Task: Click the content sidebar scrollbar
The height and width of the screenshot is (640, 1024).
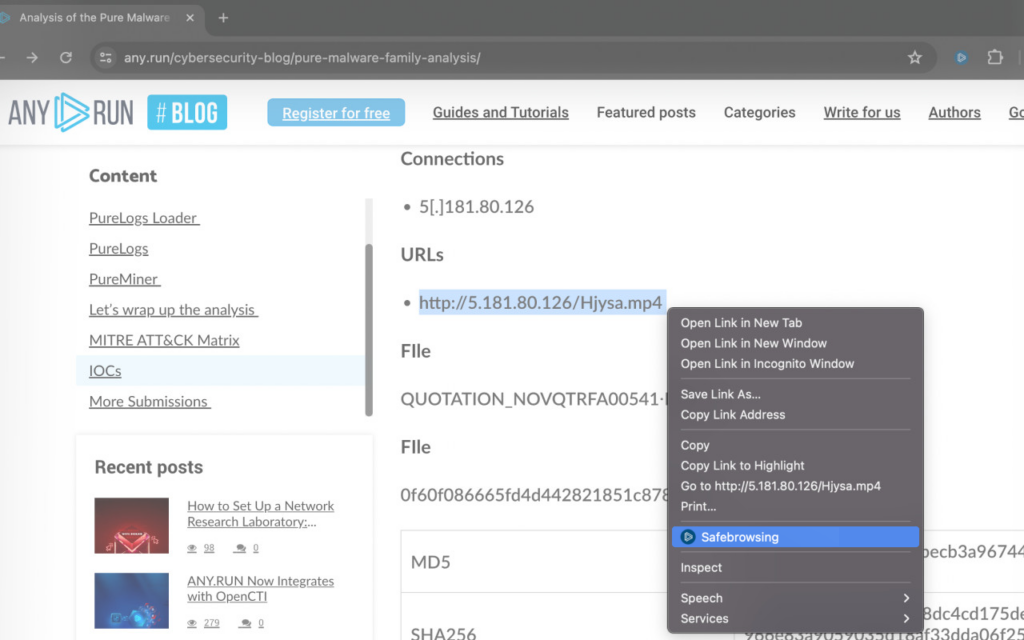Action: pyautogui.click(x=369, y=330)
